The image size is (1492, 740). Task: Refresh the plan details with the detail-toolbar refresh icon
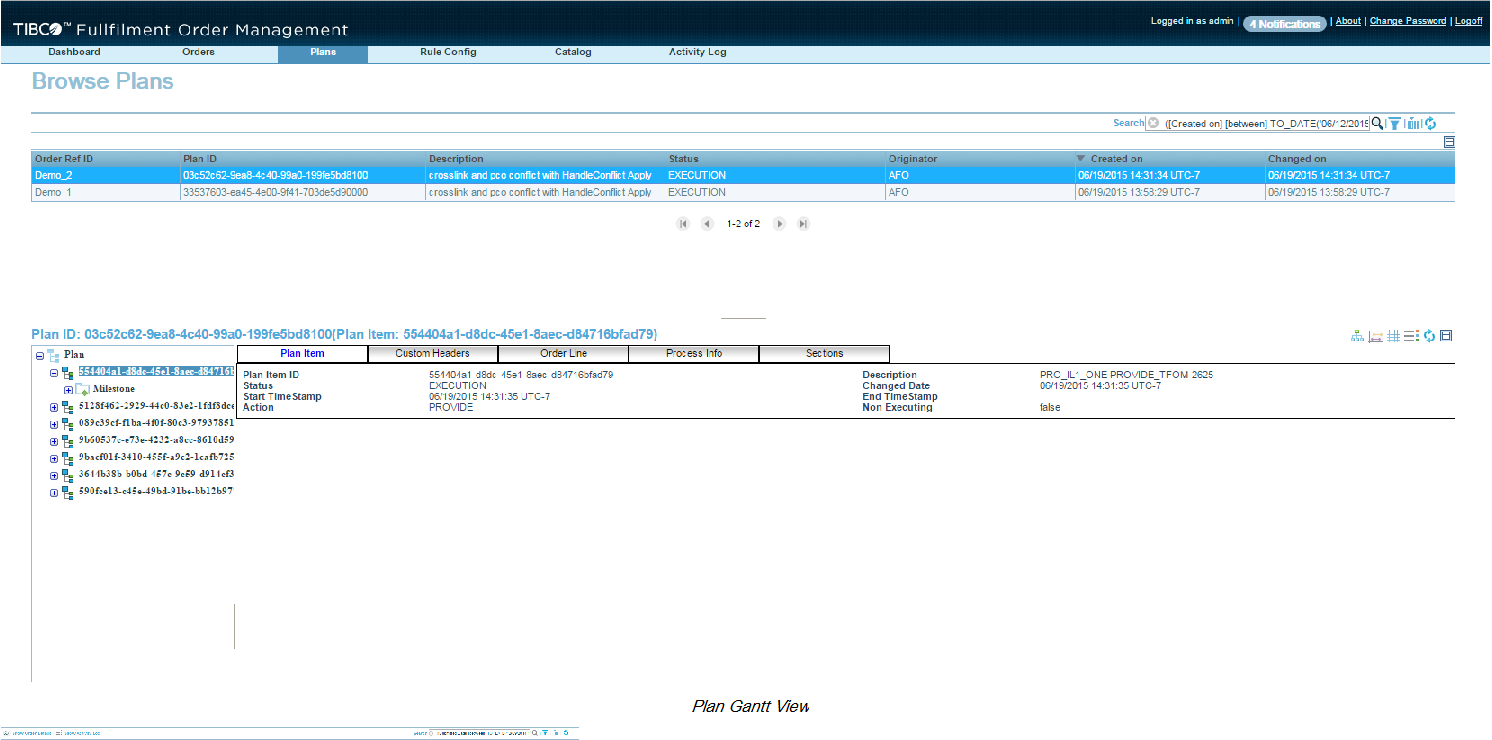1430,336
